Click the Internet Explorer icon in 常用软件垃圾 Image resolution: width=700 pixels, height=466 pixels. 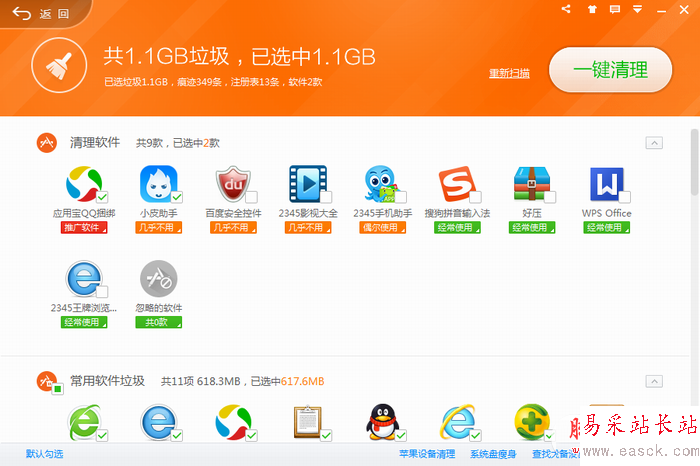pyautogui.click(x=457, y=422)
